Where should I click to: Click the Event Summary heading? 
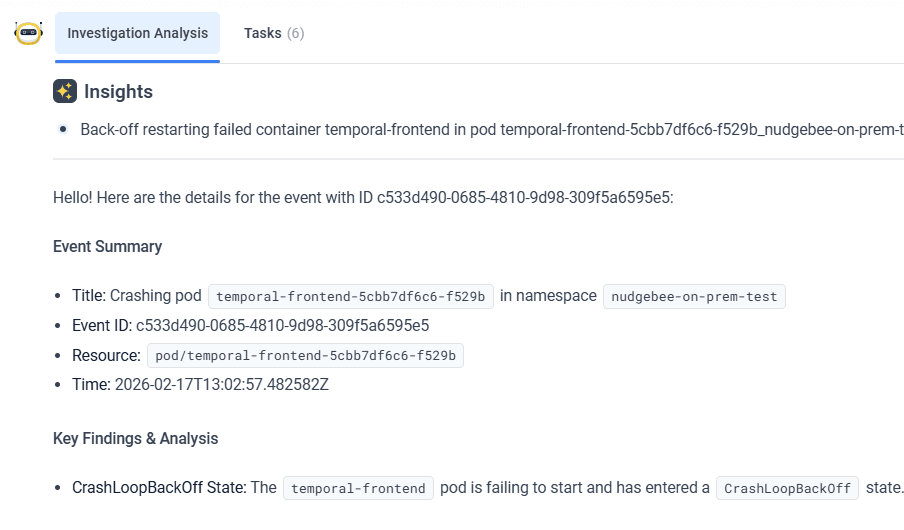pos(107,246)
